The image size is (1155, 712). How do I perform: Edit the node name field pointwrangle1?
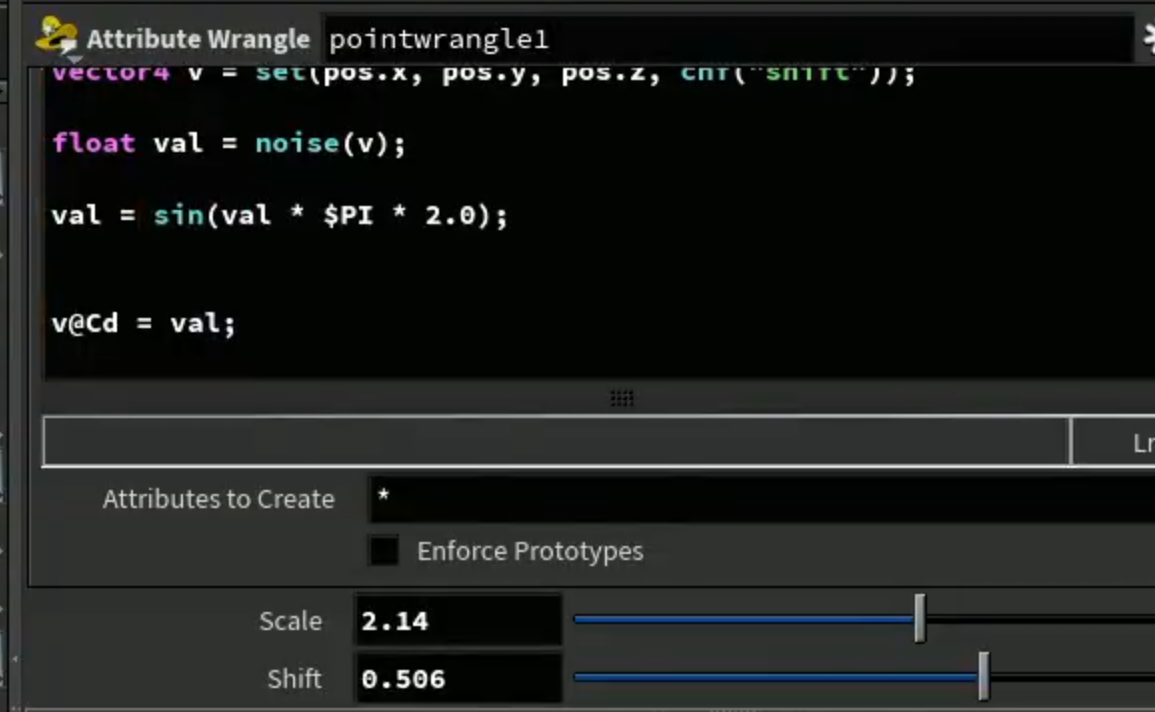(x=728, y=39)
